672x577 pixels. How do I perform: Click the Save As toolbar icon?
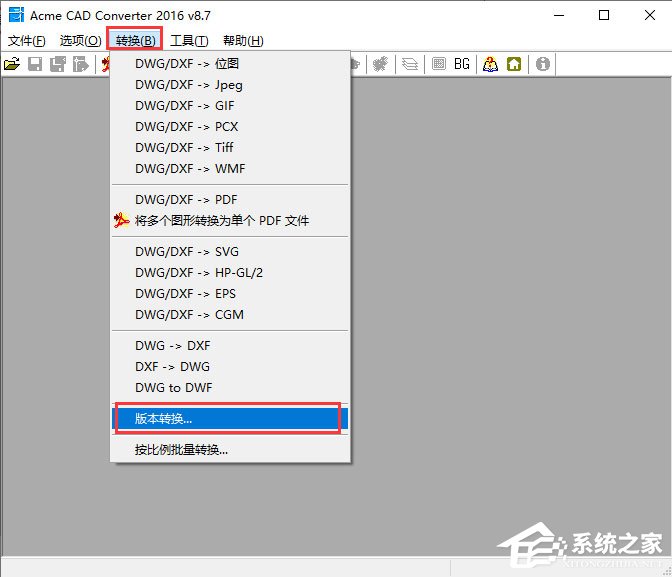(58, 64)
